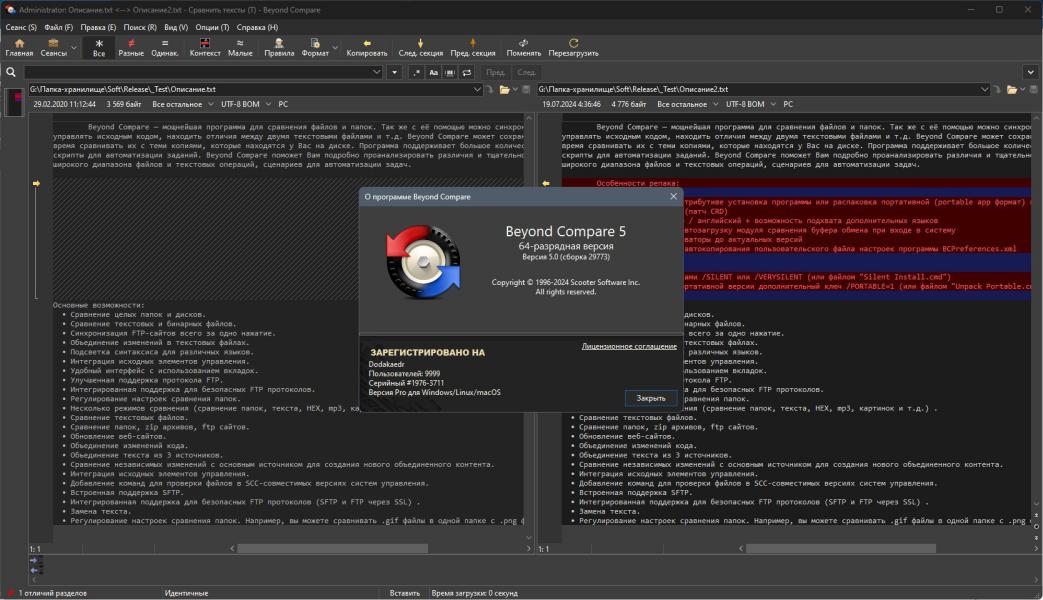Open the Правка (E) menu
Screen dimensions: 1043x600
98,27
